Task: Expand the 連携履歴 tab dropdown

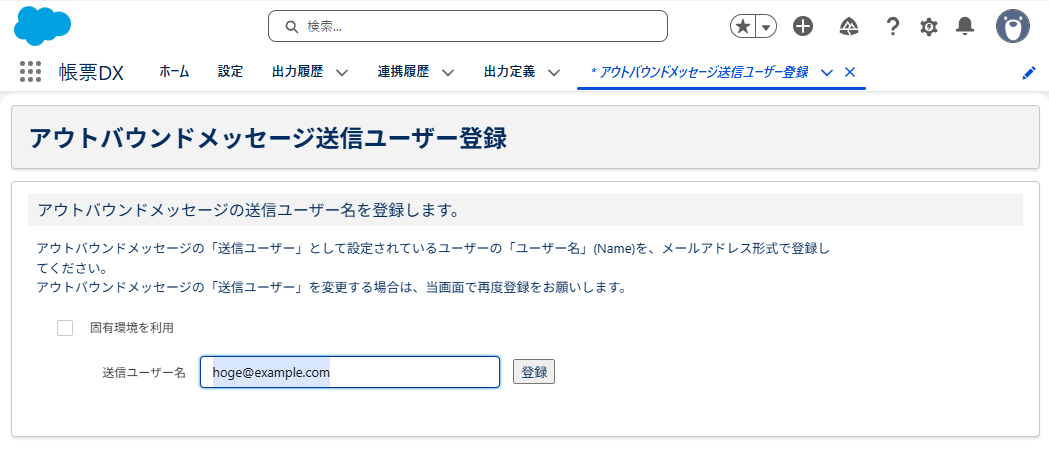Action: [447, 72]
